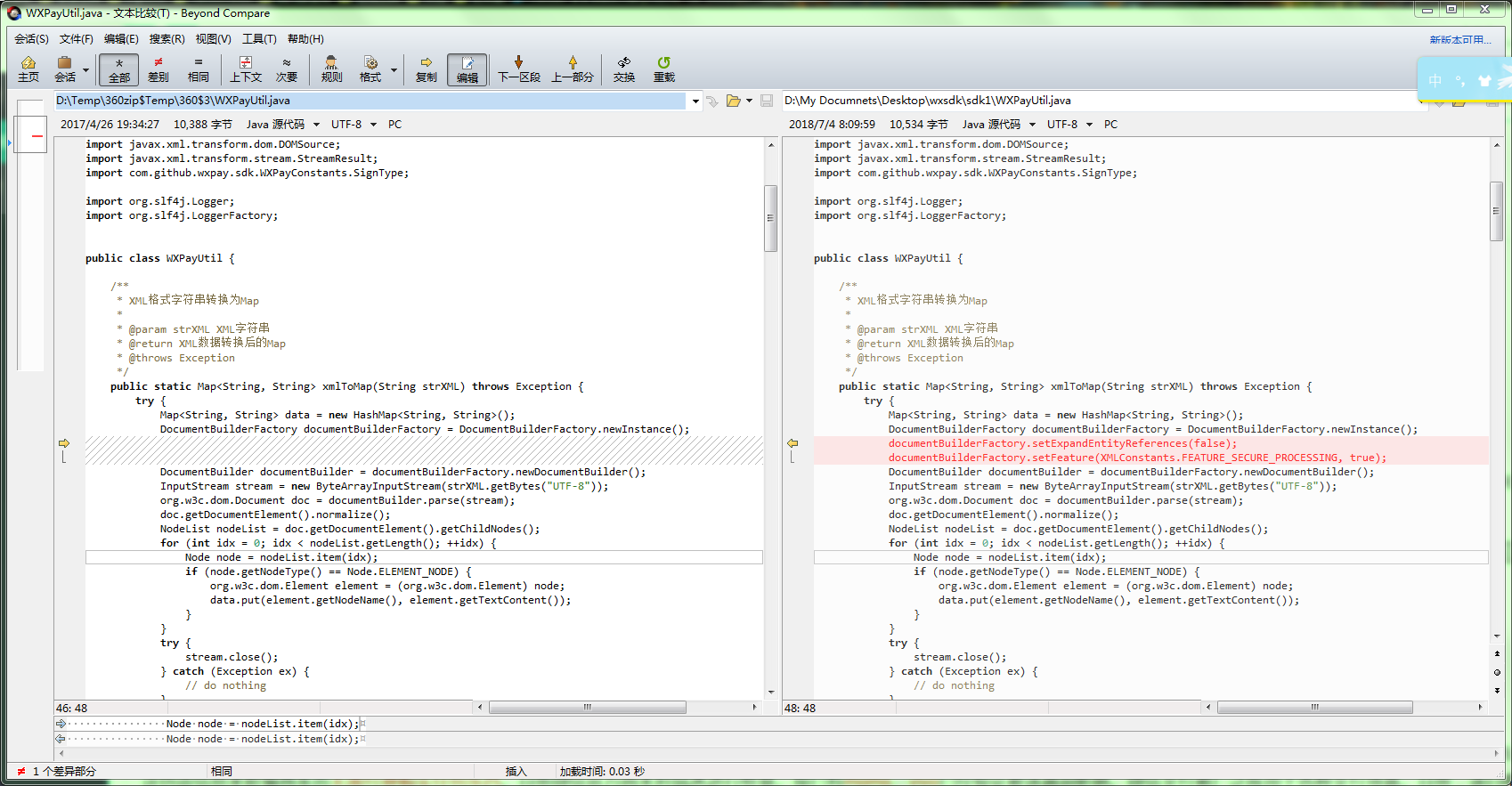Click the 新版本可用 update link

point(1460,40)
